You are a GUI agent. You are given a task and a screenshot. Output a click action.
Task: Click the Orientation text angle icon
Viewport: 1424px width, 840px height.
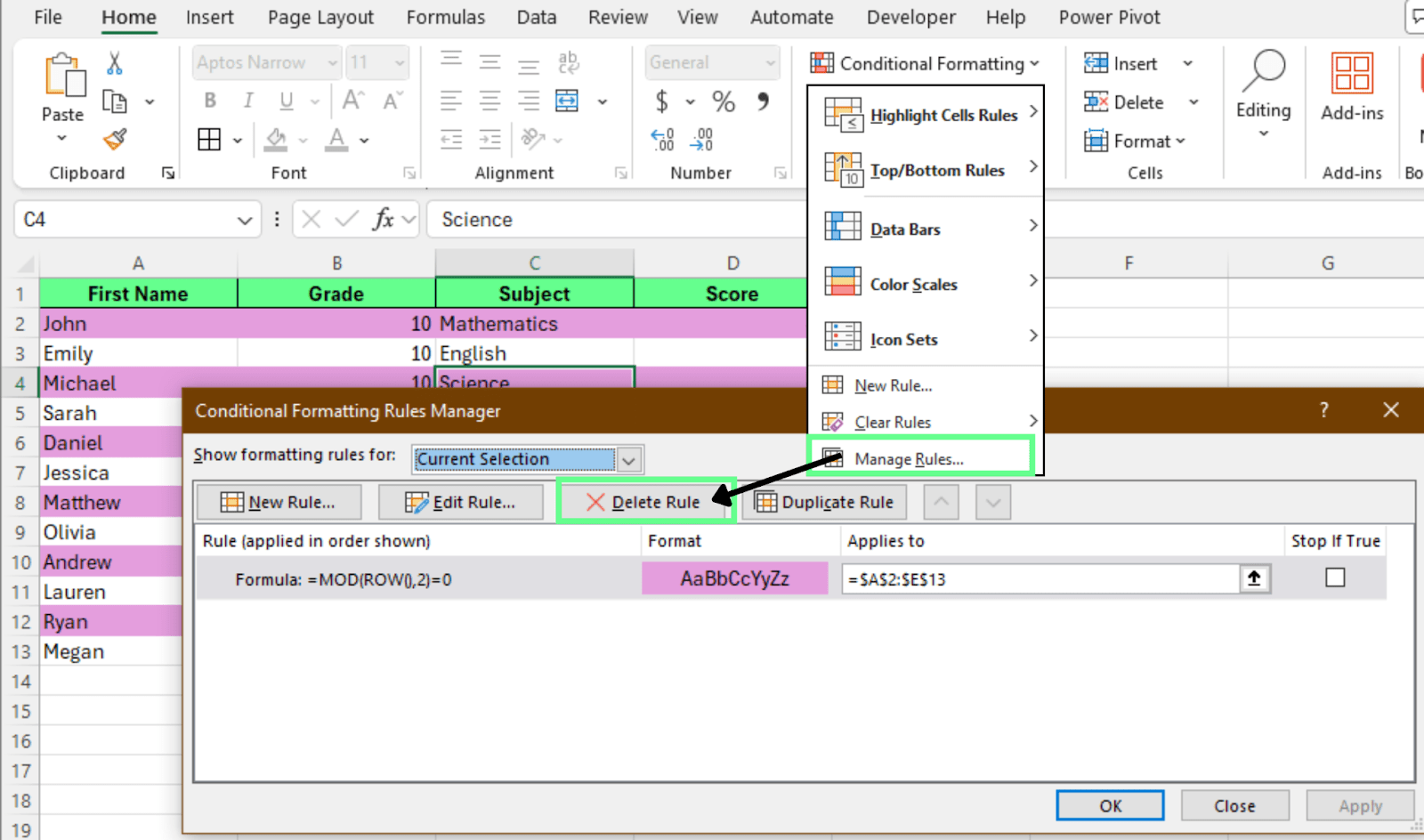533,139
